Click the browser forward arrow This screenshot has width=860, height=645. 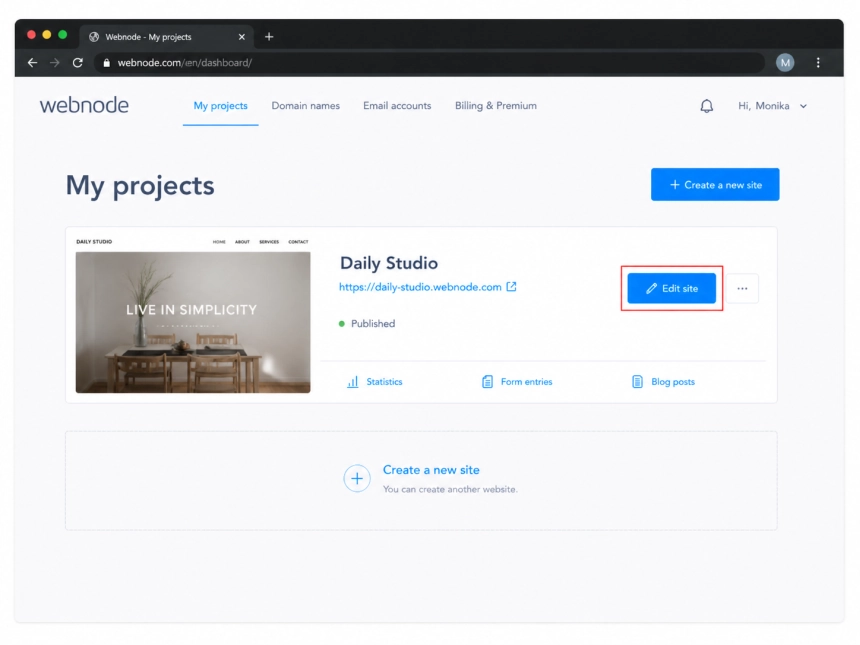pyautogui.click(x=55, y=63)
